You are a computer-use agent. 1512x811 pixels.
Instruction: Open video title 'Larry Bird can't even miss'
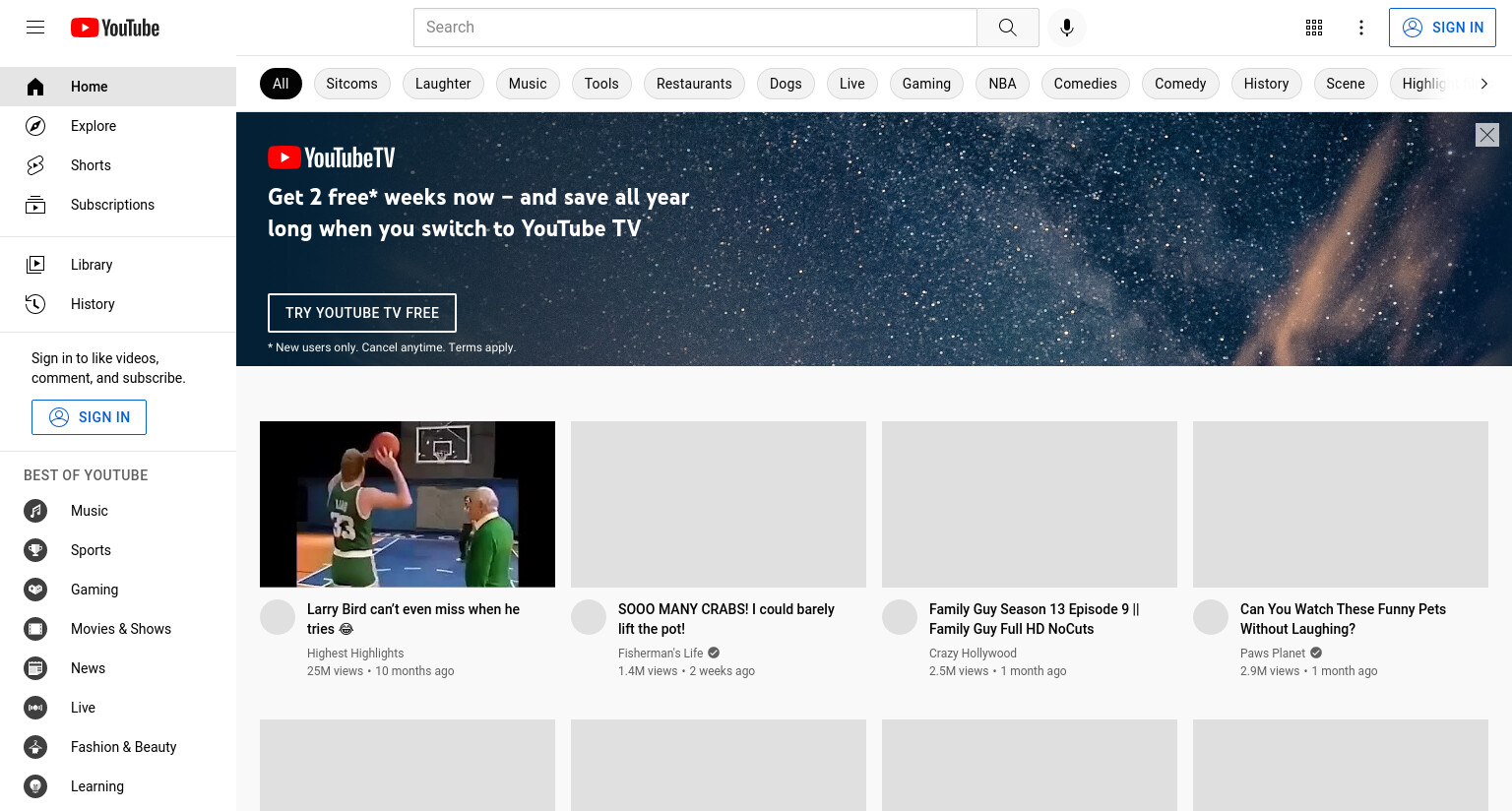pos(413,619)
